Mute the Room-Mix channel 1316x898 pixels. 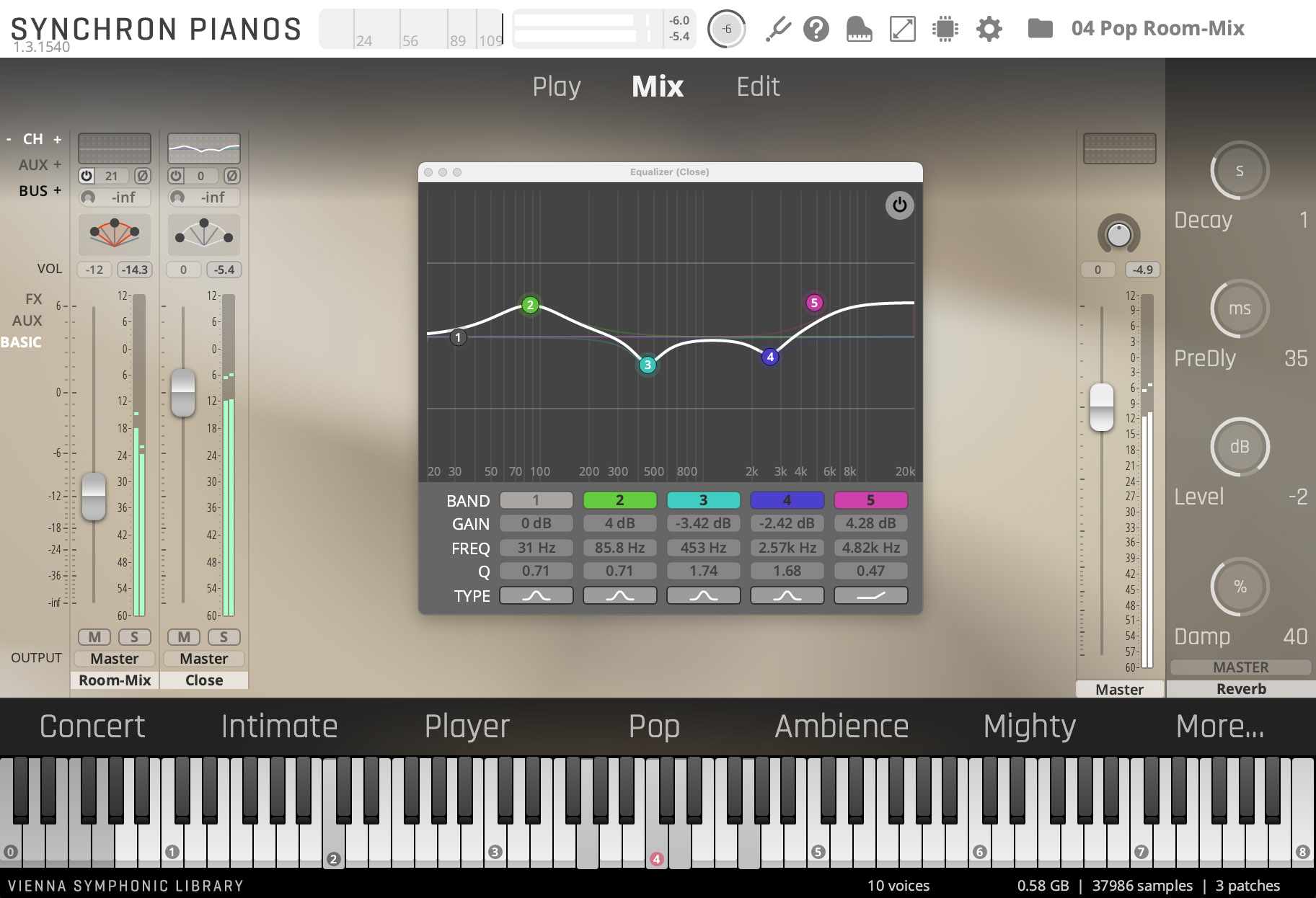(94, 637)
